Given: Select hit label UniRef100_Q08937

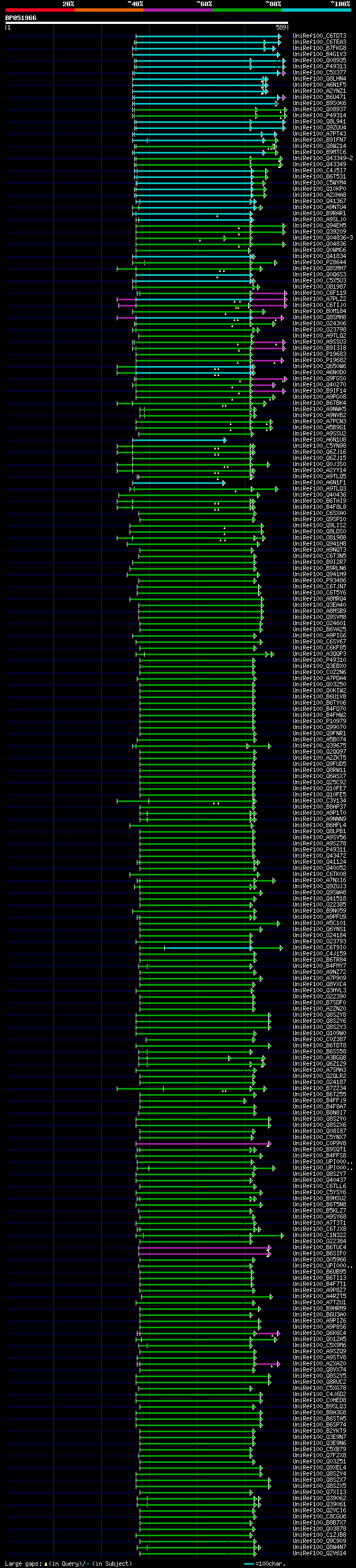Looking at the screenshot, I should (x=319, y=109).
